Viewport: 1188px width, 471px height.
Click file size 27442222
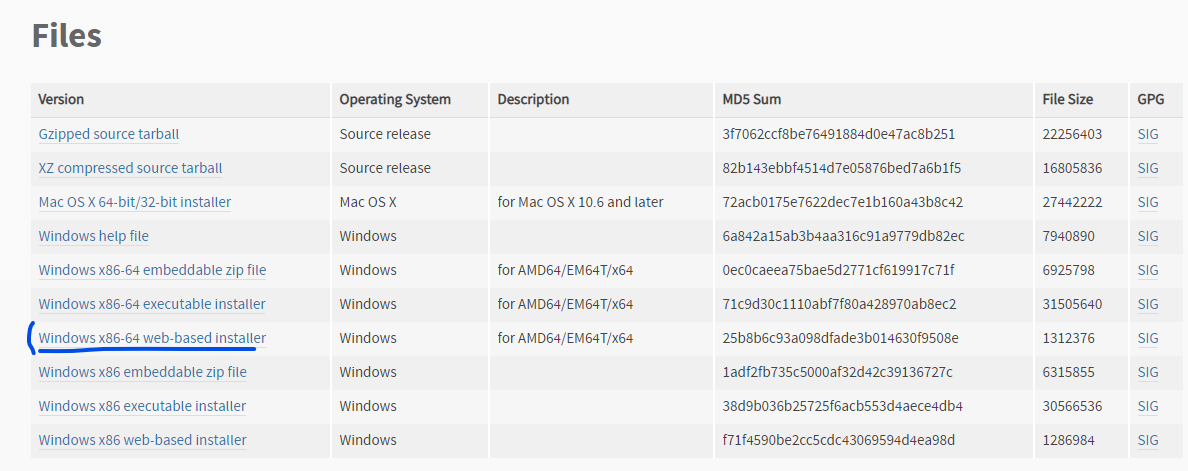point(1073,202)
